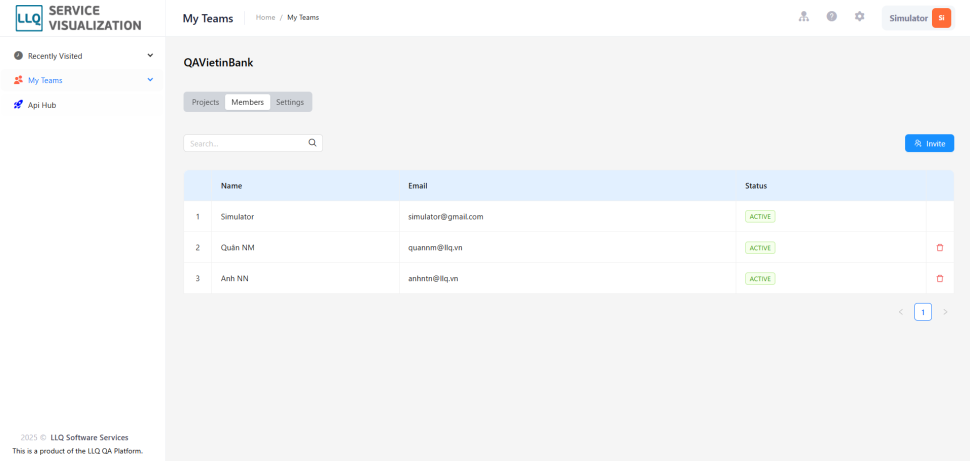Screen dimensions: 970x461
Task: Click the My Teams people icon
Action: pyautogui.click(x=18, y=80)
